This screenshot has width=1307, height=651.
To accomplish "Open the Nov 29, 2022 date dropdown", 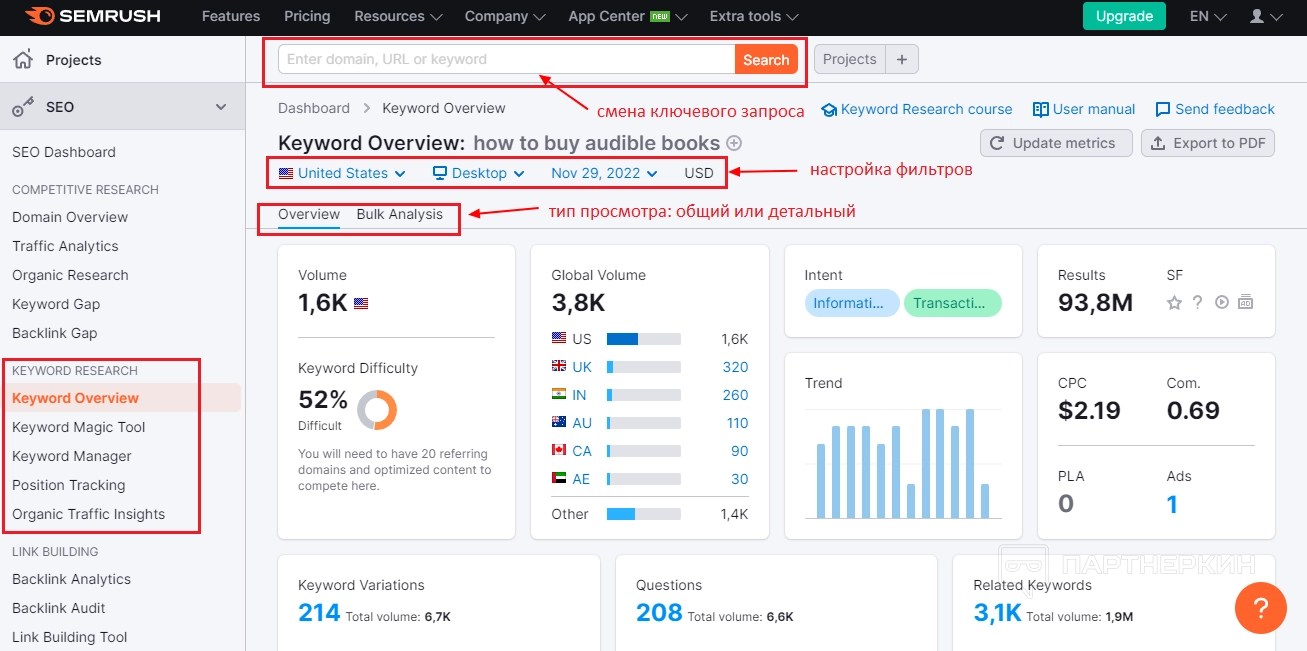I will [x=604, y=173].
